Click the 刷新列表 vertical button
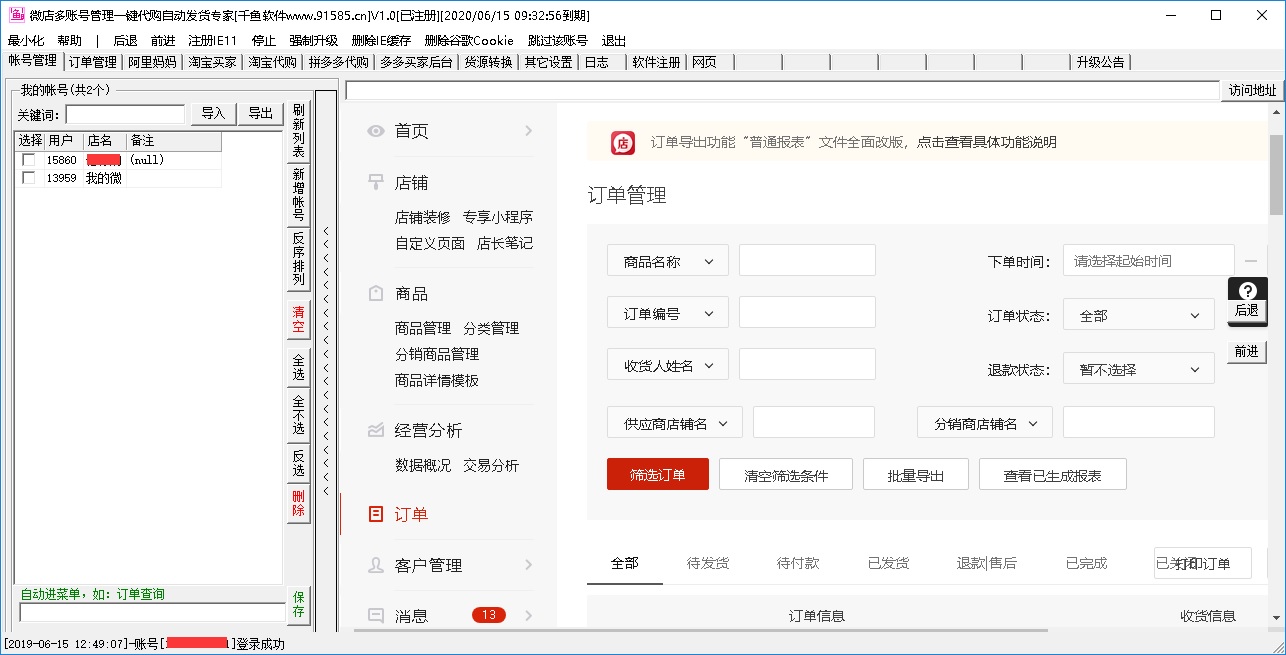The image size is (1286, 655). [299, 131]
